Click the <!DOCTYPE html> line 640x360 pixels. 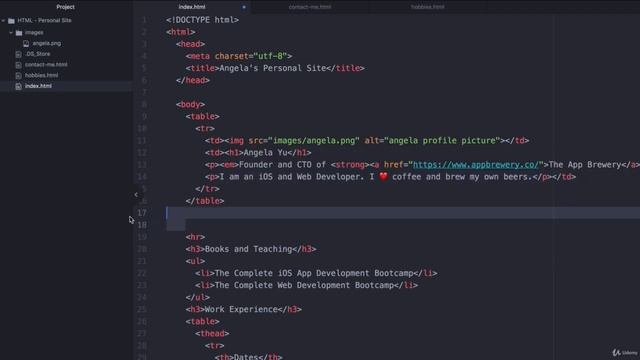pos(202,20)
